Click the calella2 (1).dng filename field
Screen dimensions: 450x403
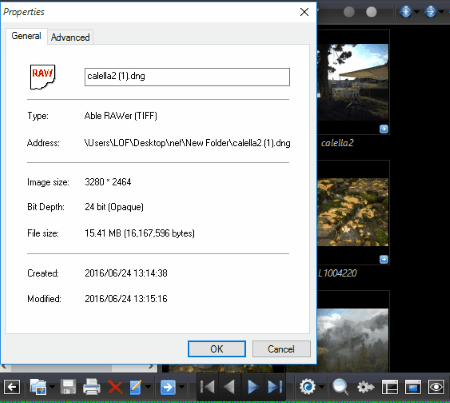pyautogui.click(x=187, y=77)
